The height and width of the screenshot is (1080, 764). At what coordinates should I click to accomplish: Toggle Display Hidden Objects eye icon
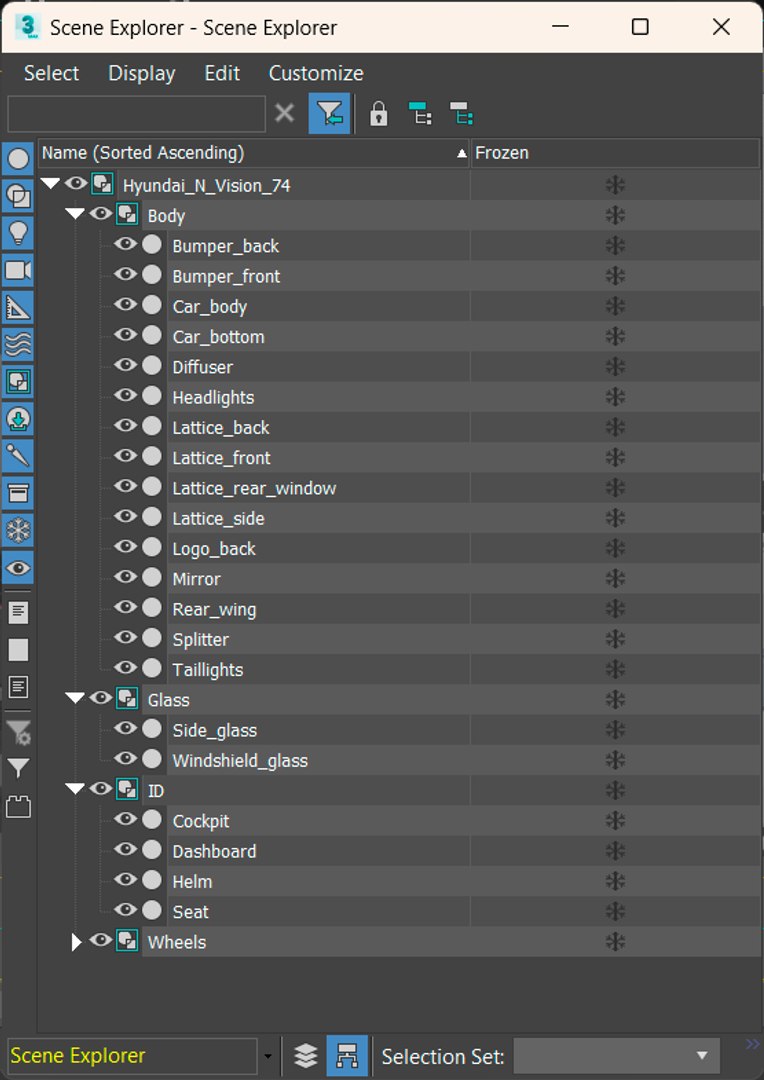(18, 568)
